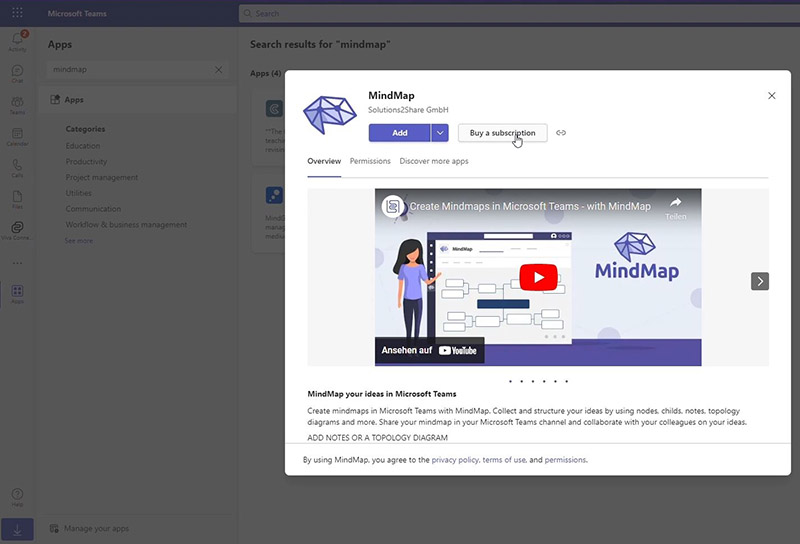Open the permissions link in footer

(565, 460)
